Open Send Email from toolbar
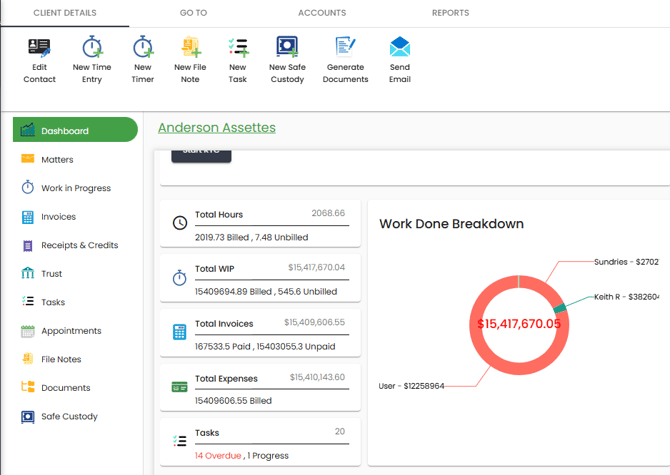 click(x=400, y=48)
